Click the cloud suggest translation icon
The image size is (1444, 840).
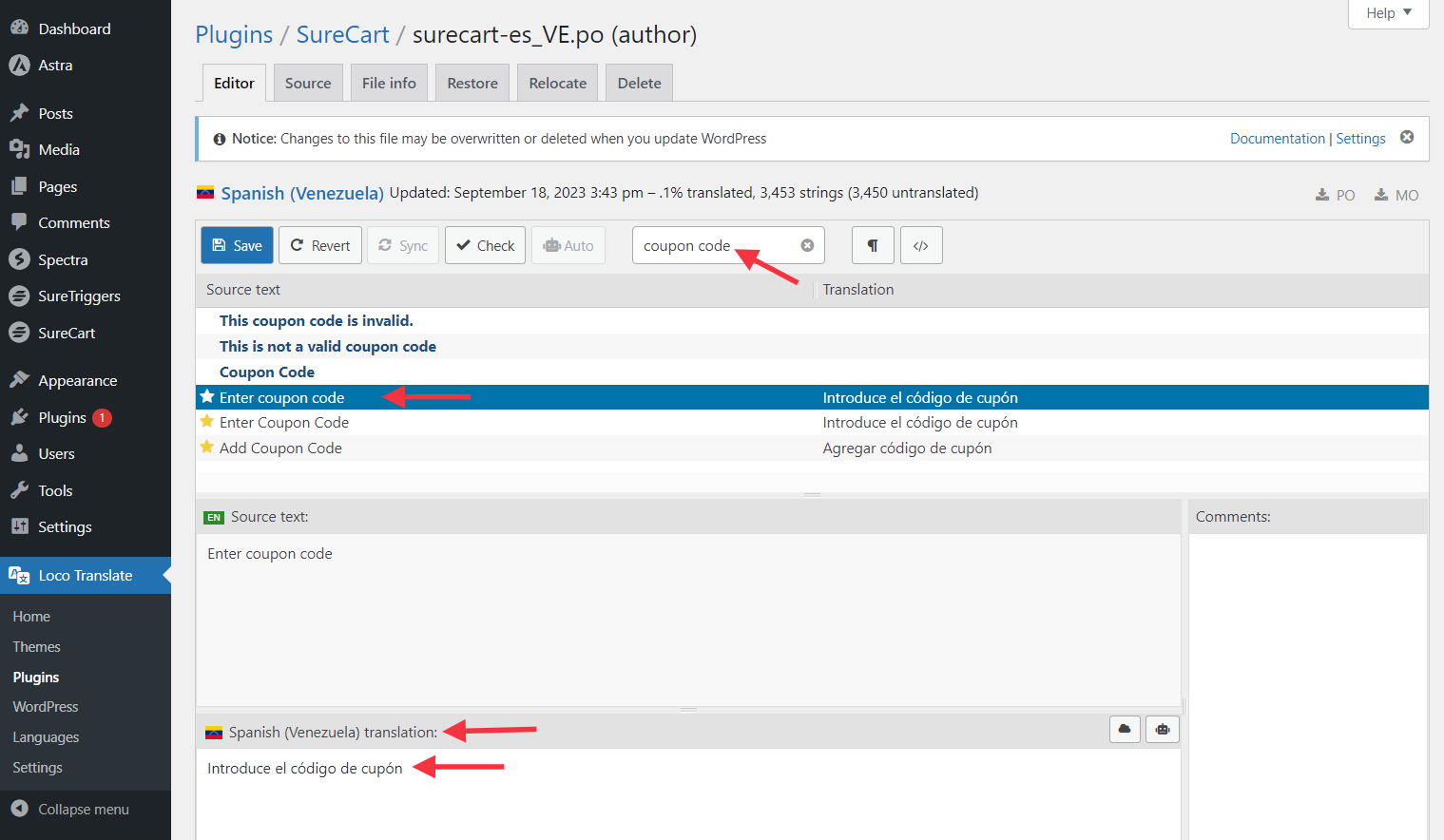click(x=1125, y=729)
